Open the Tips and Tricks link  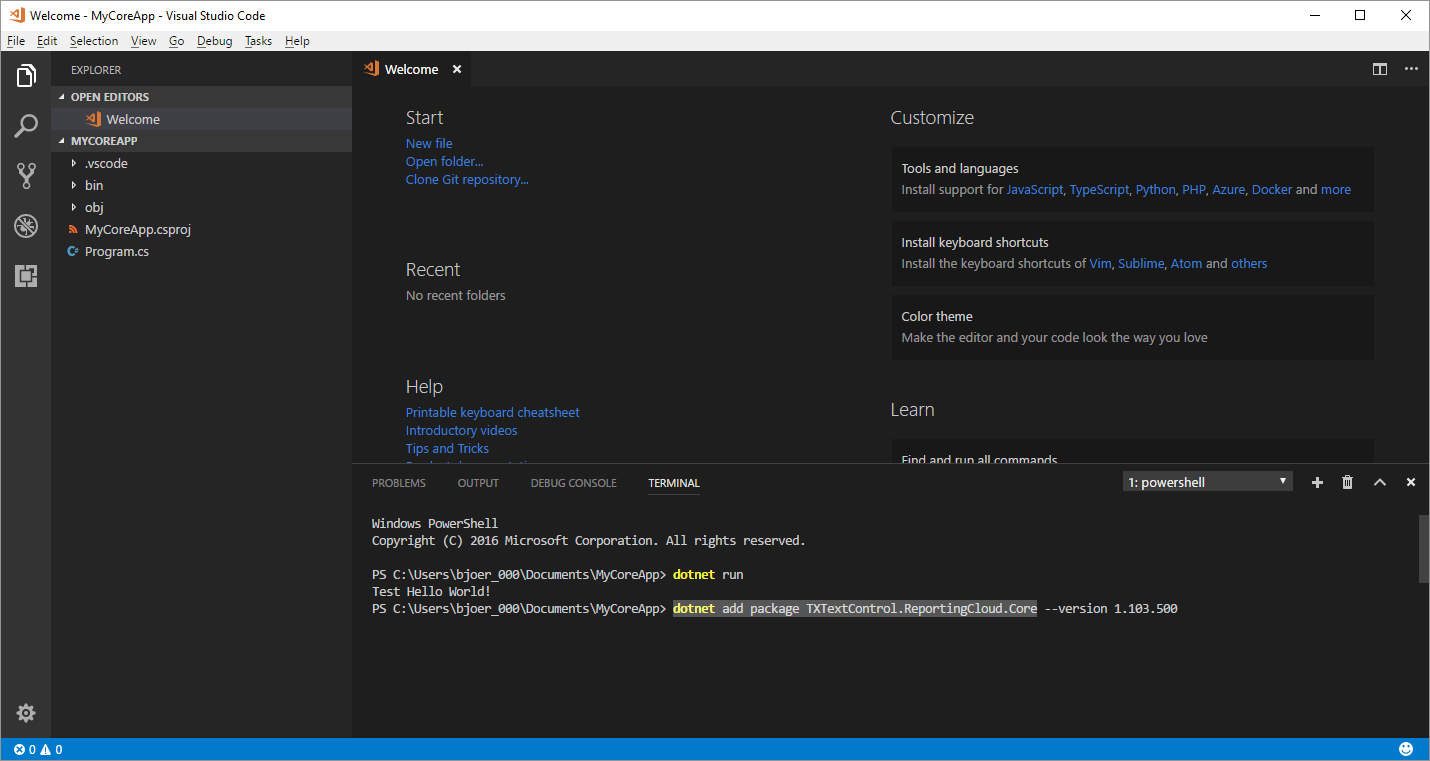pos(447,448)
